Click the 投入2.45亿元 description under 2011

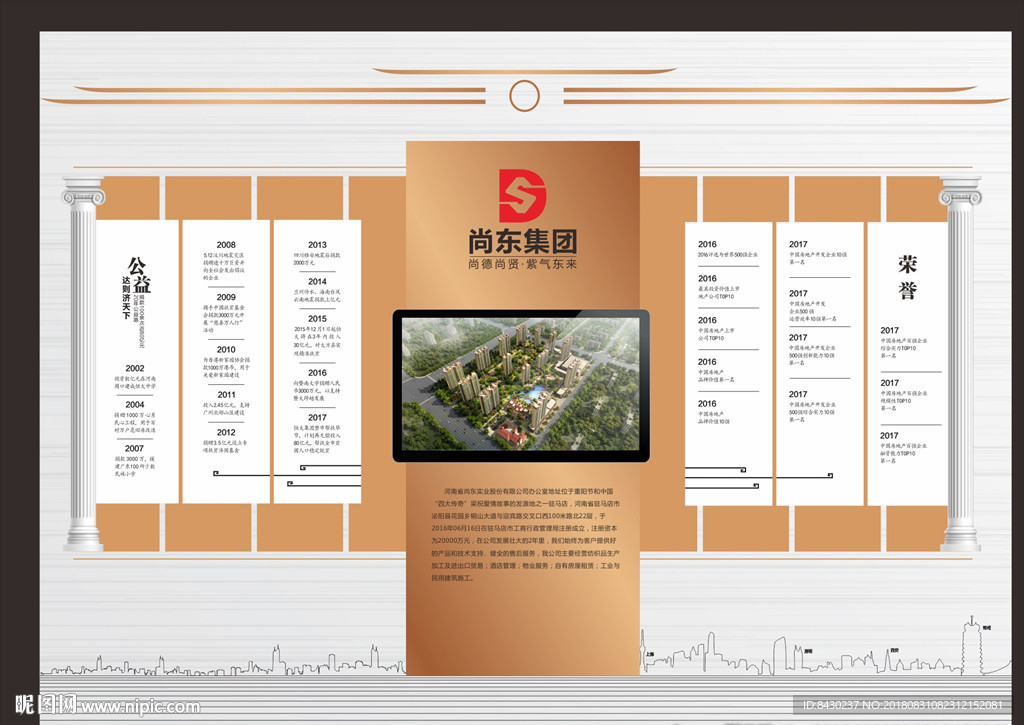225,409
